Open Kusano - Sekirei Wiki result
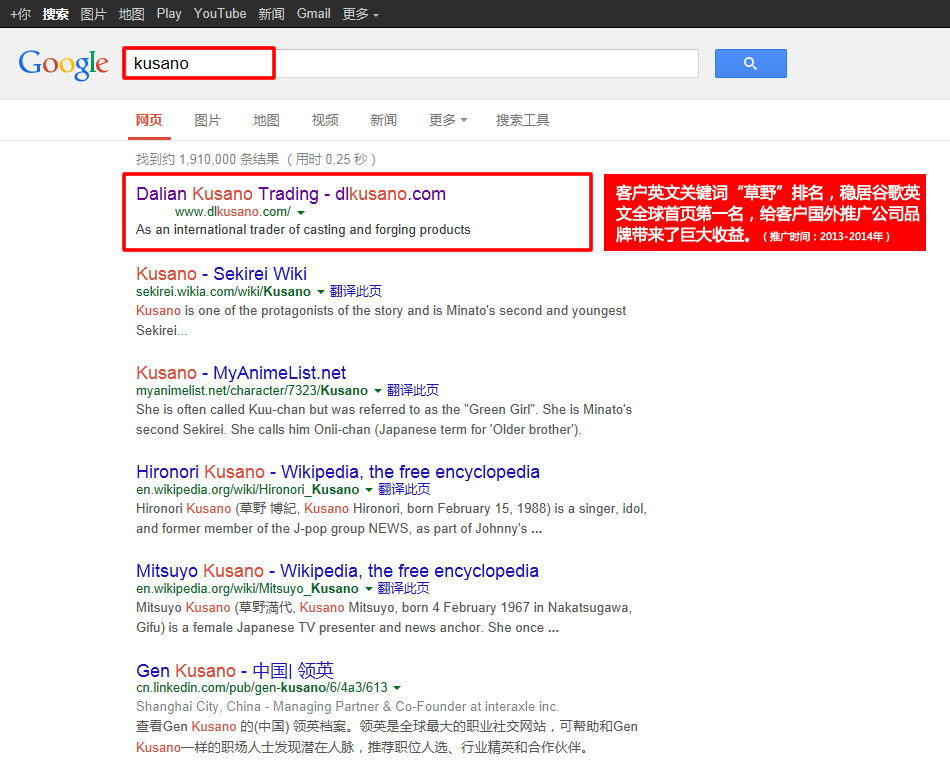Screen dimensions: 950x776 [x=222, y=274]
